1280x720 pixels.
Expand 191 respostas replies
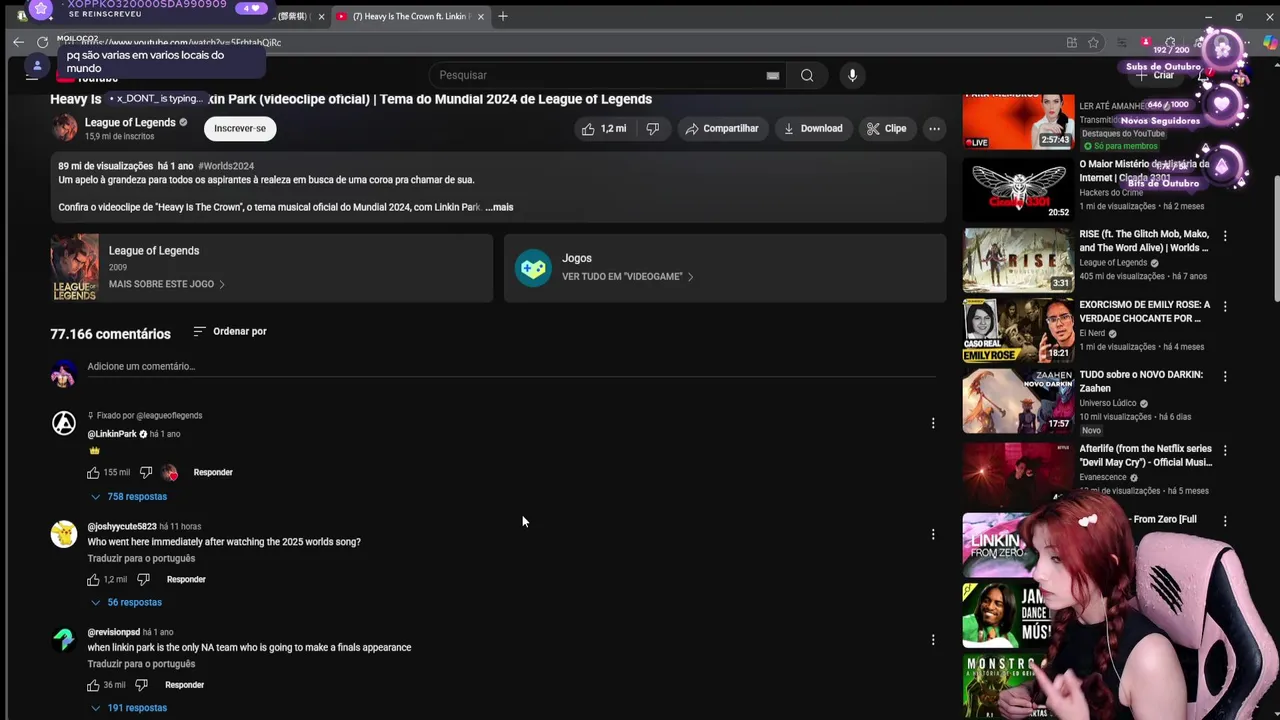click(x=129, y=708)
